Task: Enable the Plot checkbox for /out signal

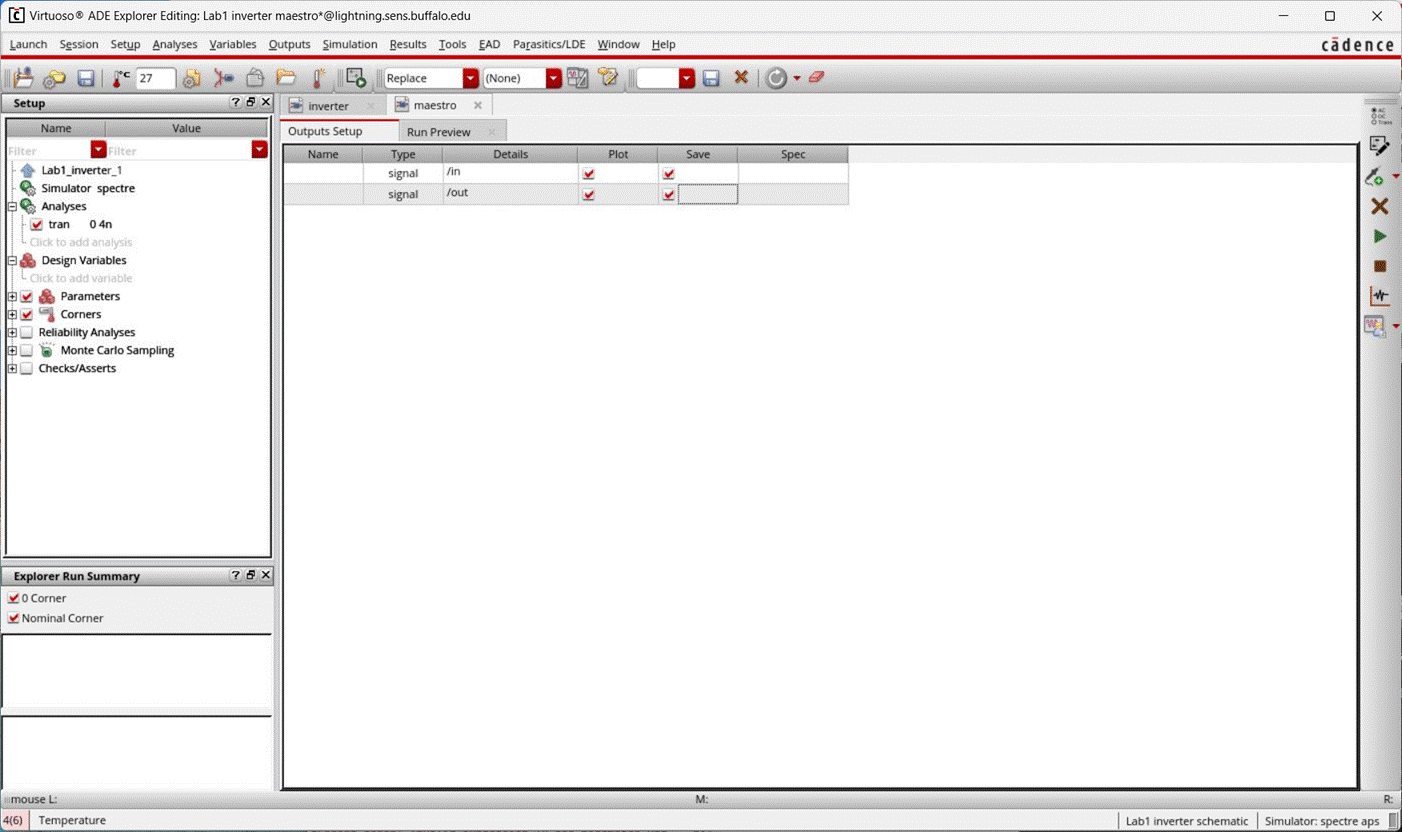Action: coord(589,194)
